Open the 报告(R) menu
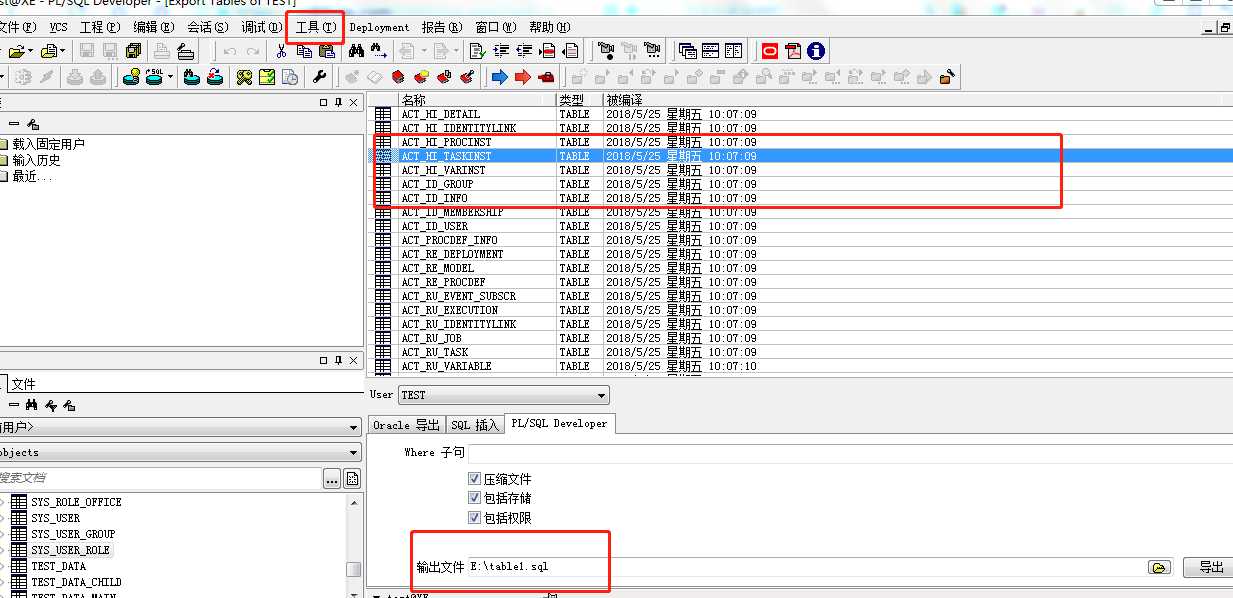This screenshot has width=1233, height=598. [x=442, y=27]
